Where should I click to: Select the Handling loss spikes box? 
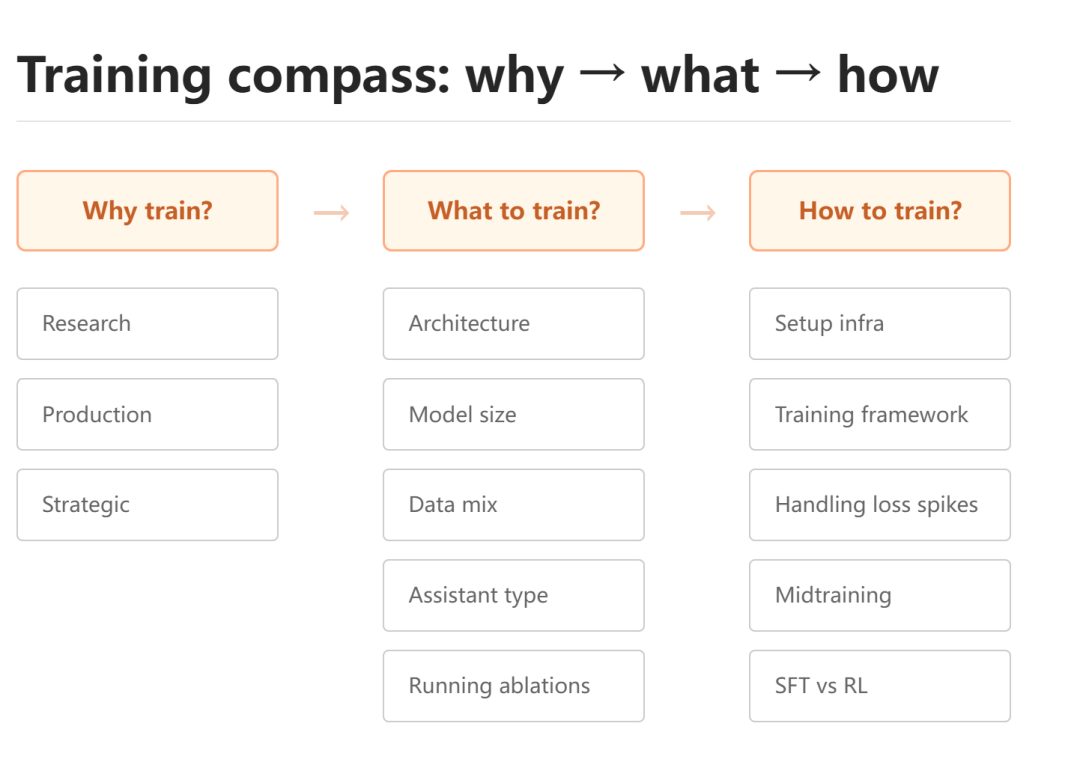[879, 505]
